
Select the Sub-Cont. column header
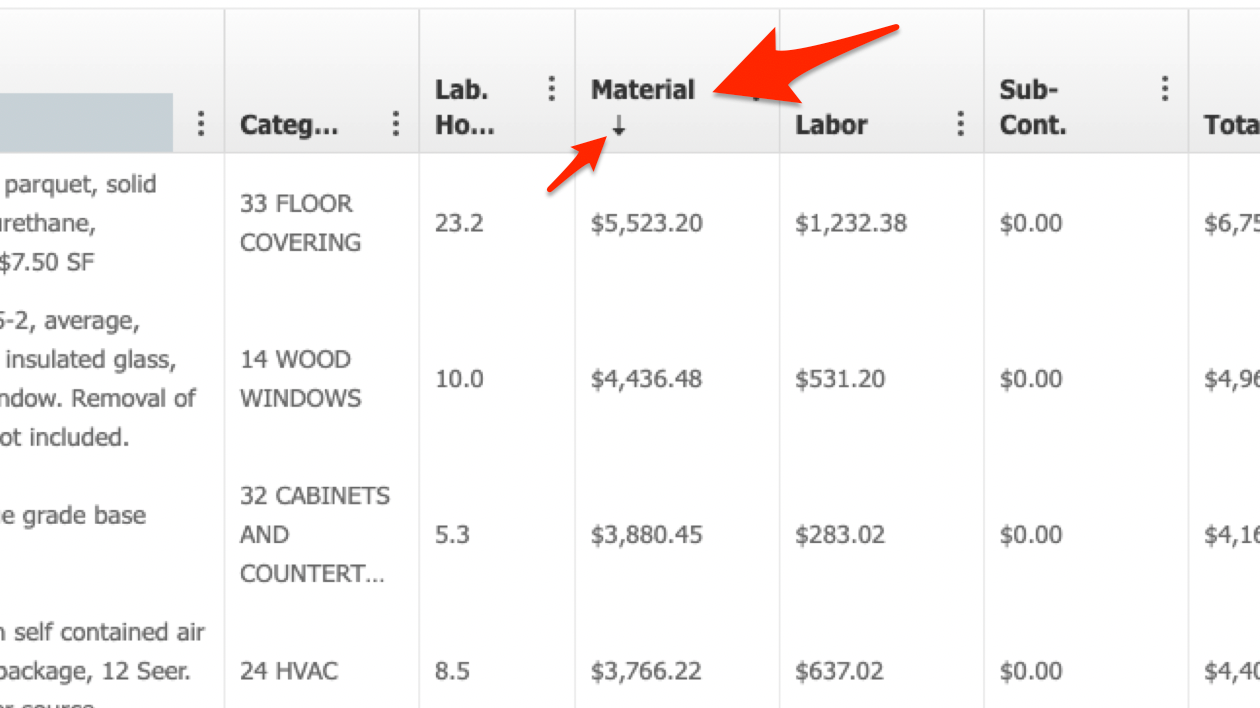point(1030,105)
